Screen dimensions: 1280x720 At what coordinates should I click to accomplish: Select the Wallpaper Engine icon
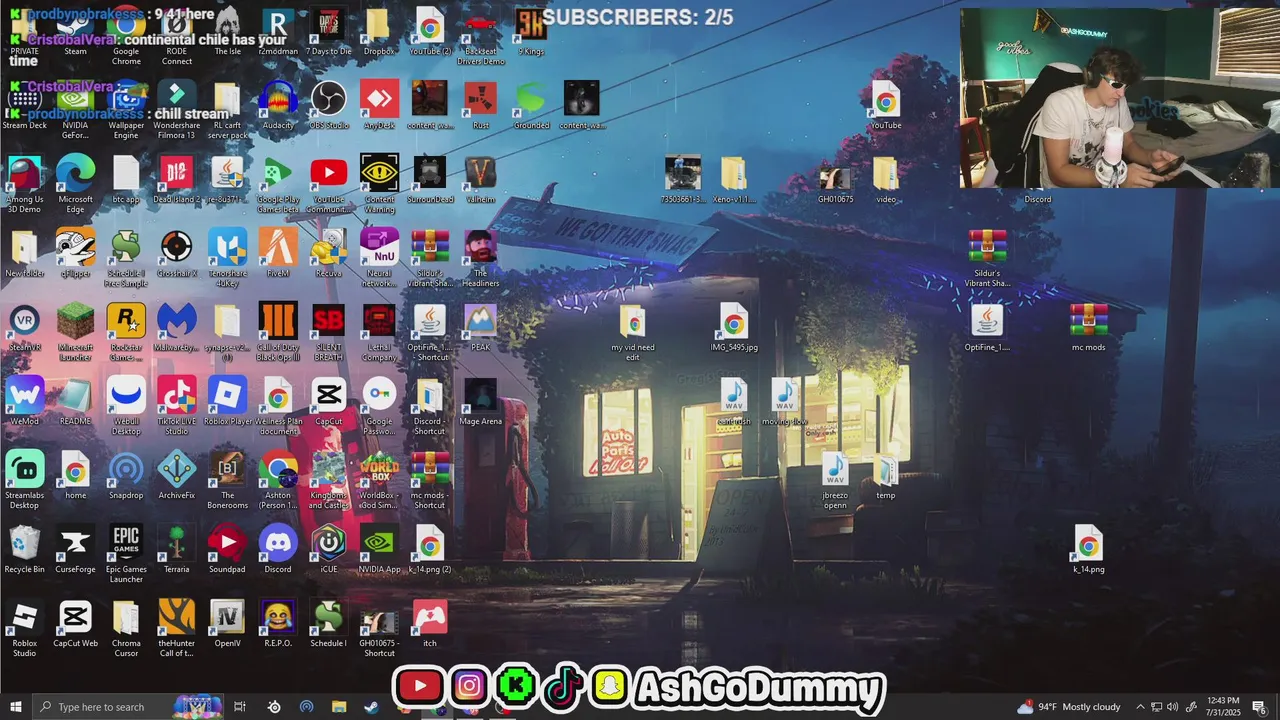click(x=126, y=111)
